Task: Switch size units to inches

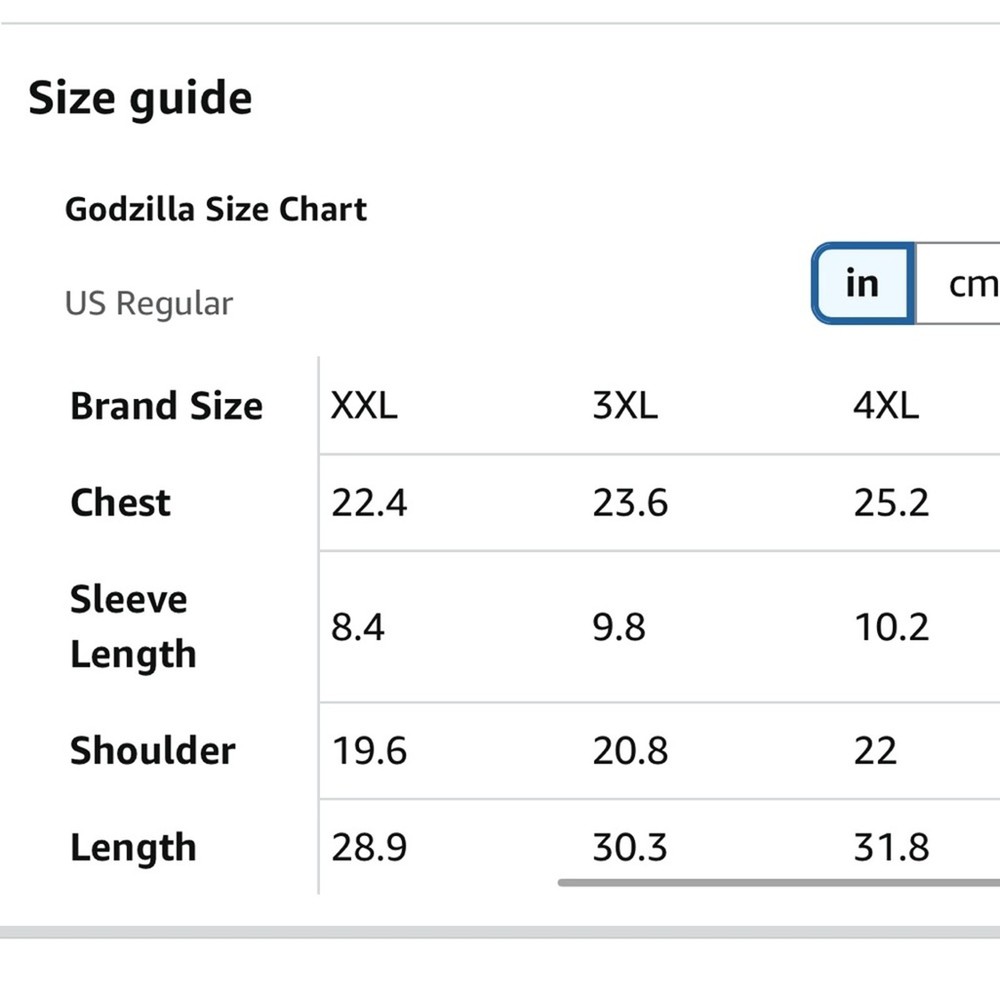Action: [x=861, y=284]
